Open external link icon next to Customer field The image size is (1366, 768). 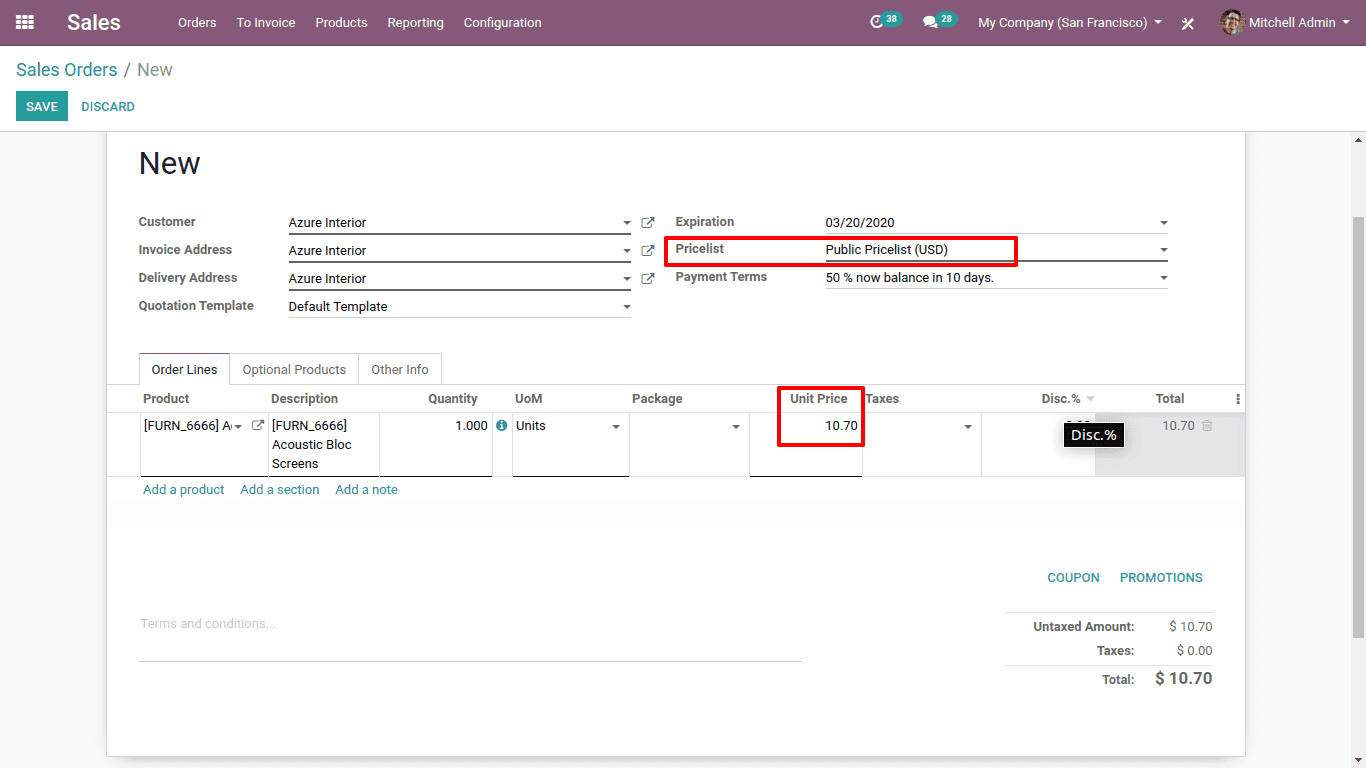(648, 223)
